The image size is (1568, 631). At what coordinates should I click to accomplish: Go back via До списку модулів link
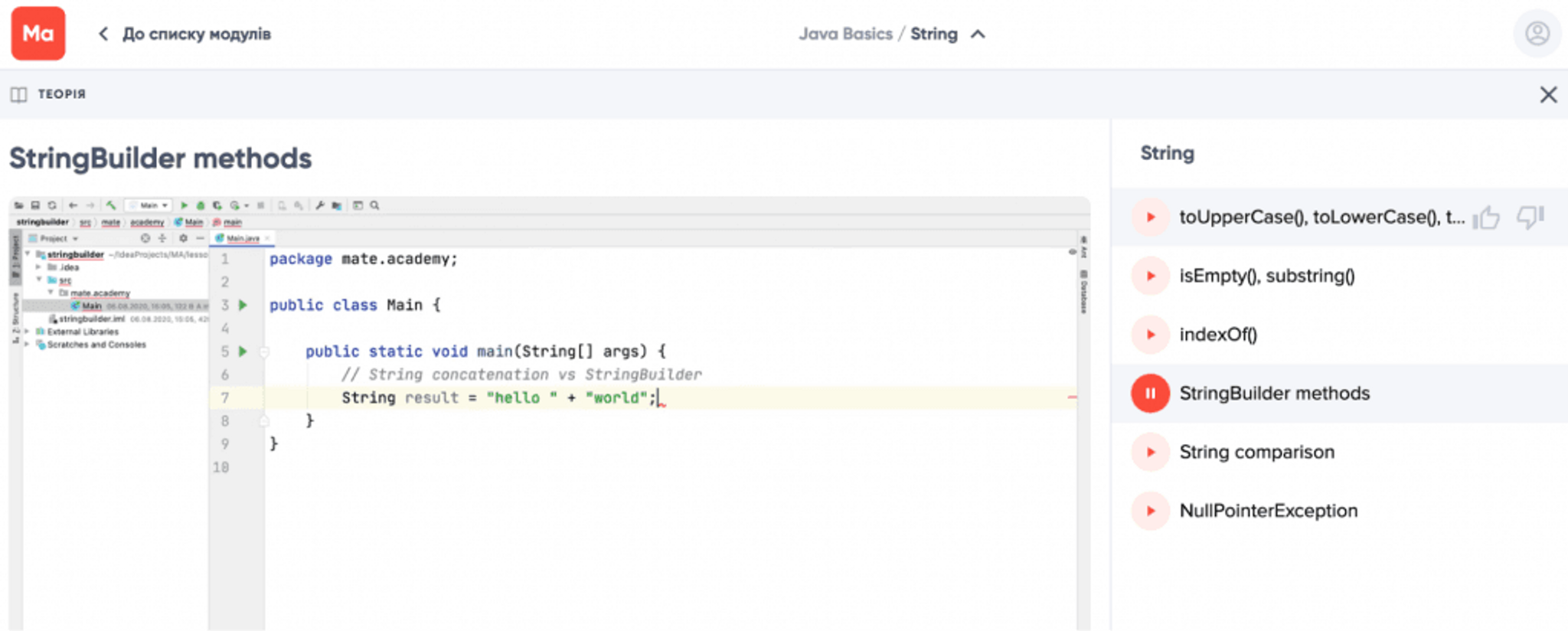[x=197, y=34]
